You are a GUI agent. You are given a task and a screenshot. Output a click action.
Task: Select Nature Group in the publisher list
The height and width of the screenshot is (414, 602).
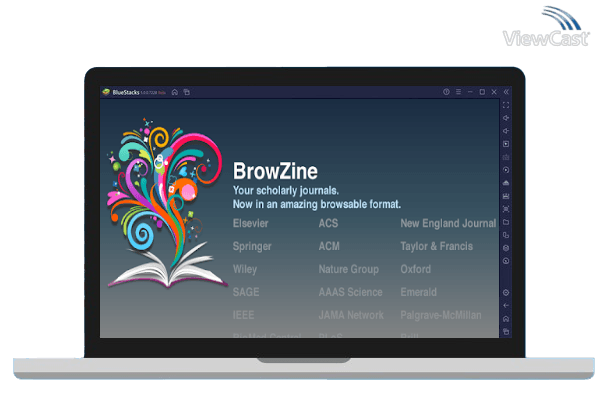coord(349,269)
